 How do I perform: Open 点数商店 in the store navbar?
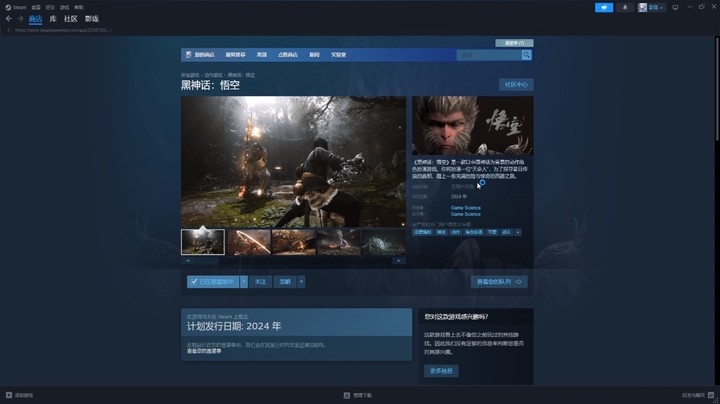tap(288, 55)
